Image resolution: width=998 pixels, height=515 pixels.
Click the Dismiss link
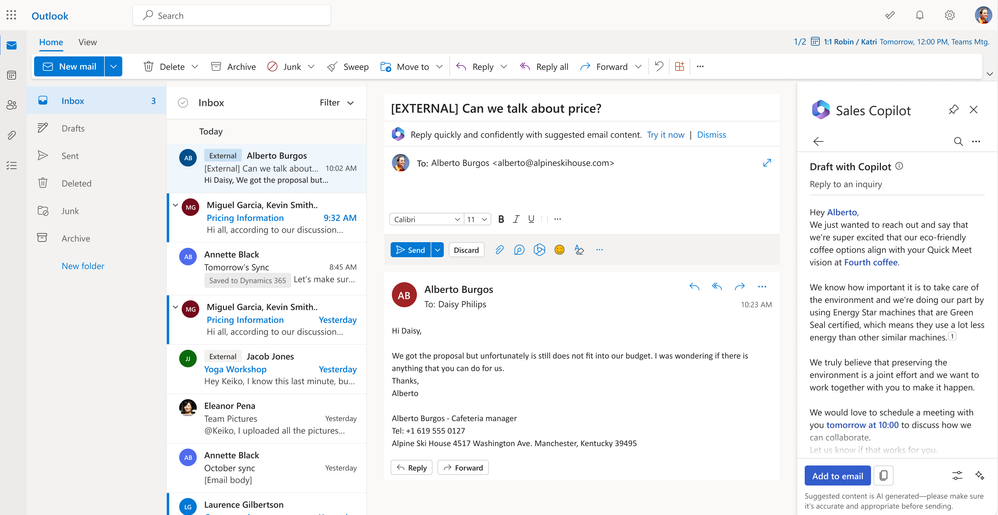(712, 135)
